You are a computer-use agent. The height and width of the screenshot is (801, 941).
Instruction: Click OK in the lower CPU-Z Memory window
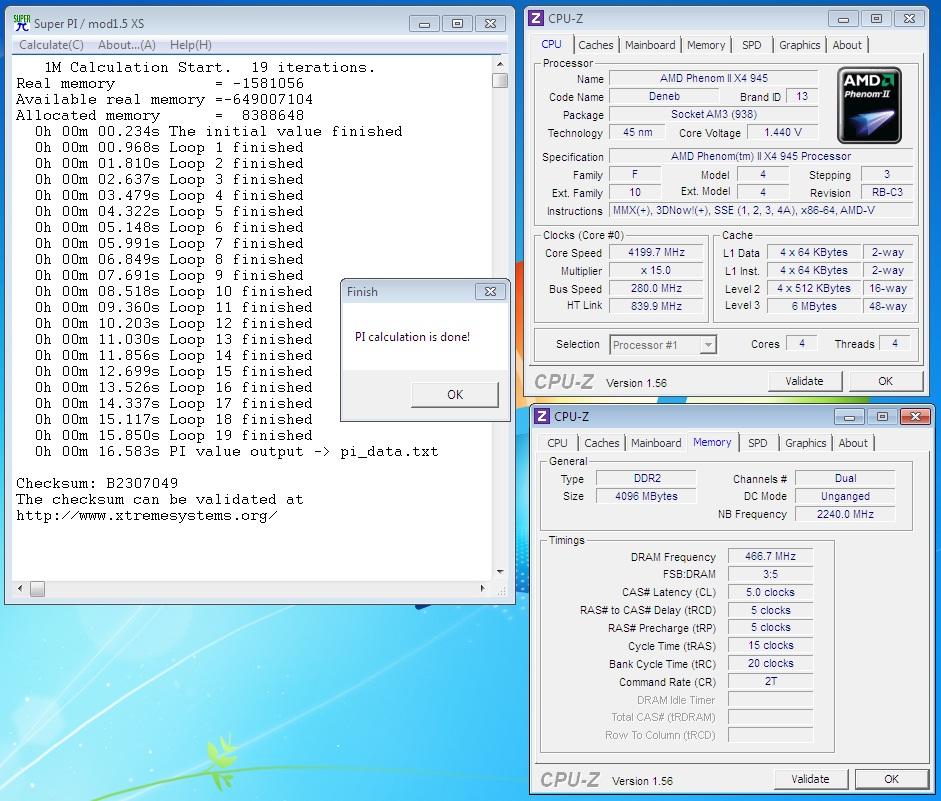pyautogui.click(x=891, y=779)
